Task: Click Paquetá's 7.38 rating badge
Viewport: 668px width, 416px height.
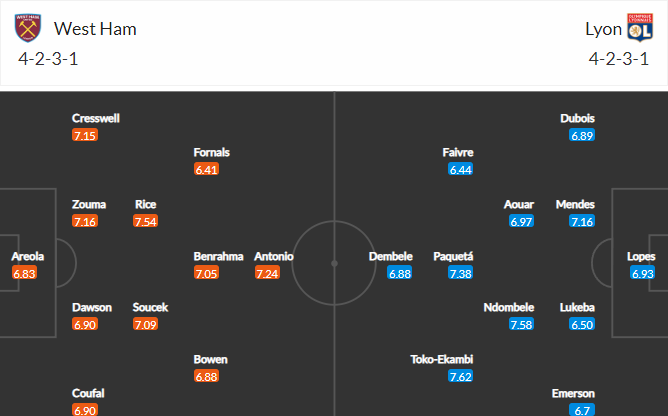Action: coord(461,273)
